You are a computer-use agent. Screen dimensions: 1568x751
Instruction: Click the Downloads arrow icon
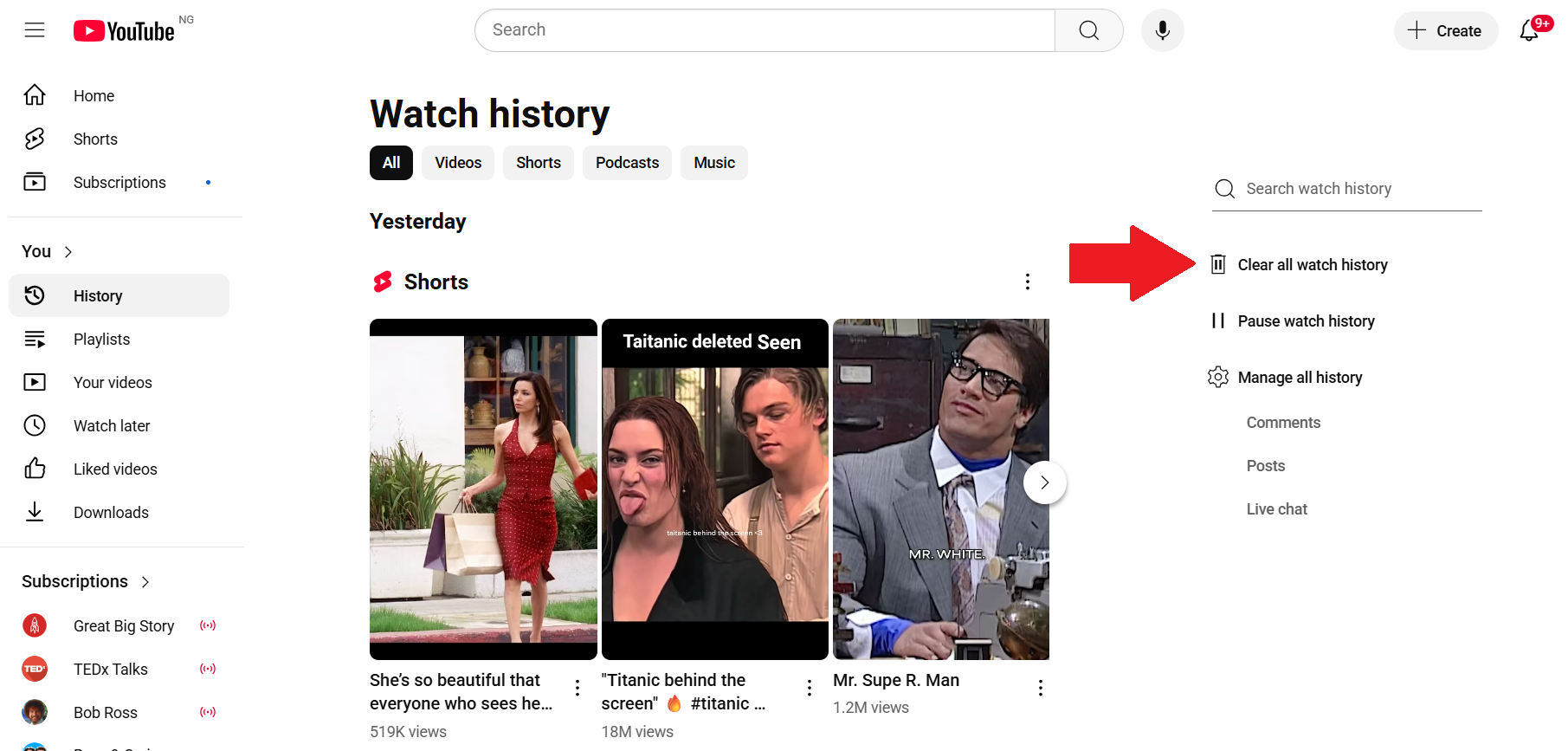(x=35, y=512)
